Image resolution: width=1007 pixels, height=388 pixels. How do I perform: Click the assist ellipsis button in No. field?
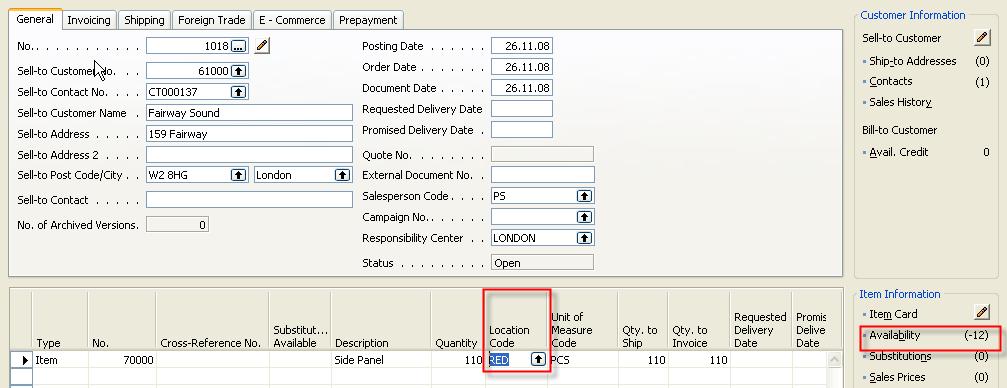pyautogui.click(x=238, y=46)
